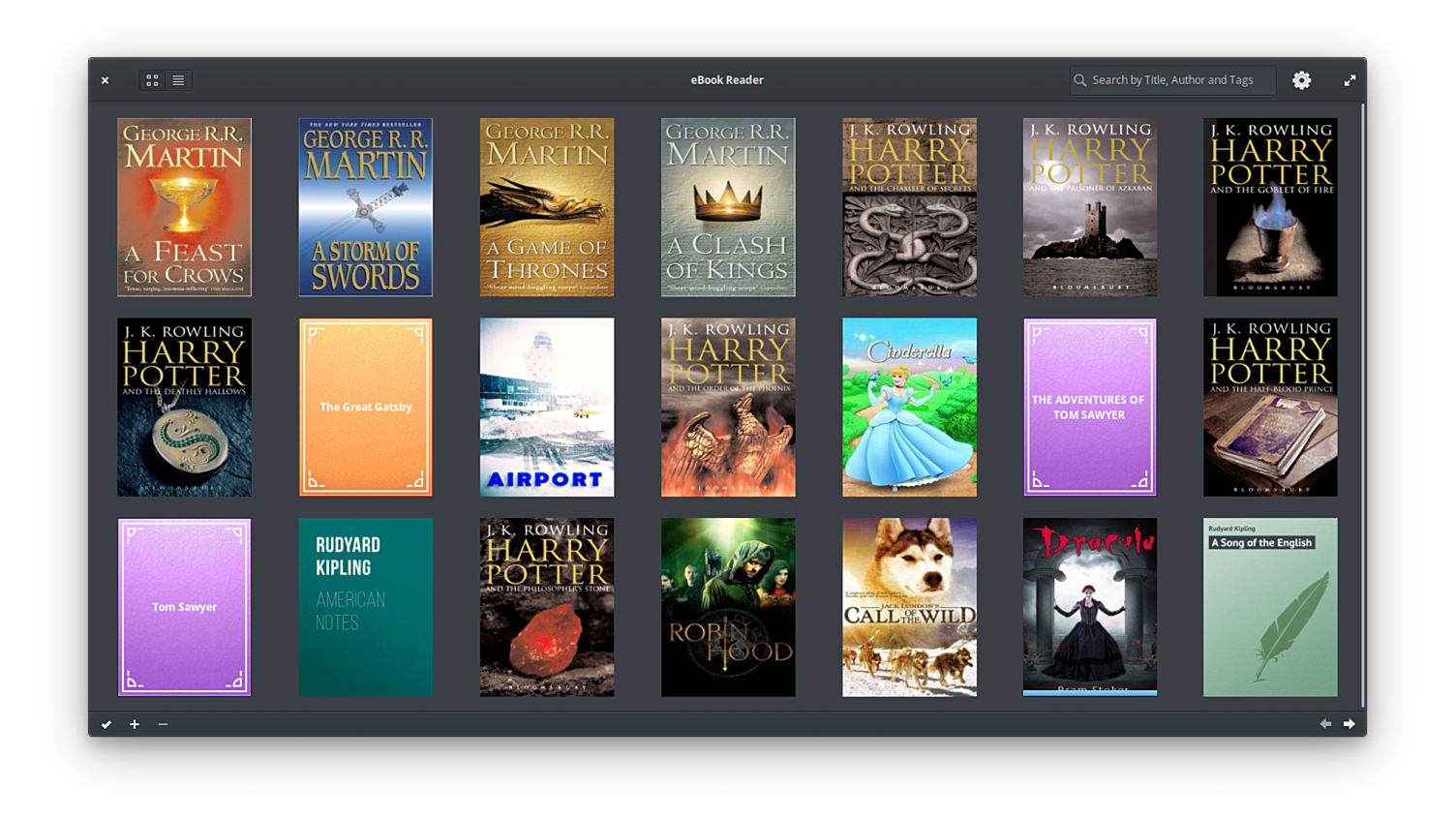Image resolution: width=1456 pixels, height=819 pixels.
Task: Open A Storm of Swords cover
Action: coord(365,207)
